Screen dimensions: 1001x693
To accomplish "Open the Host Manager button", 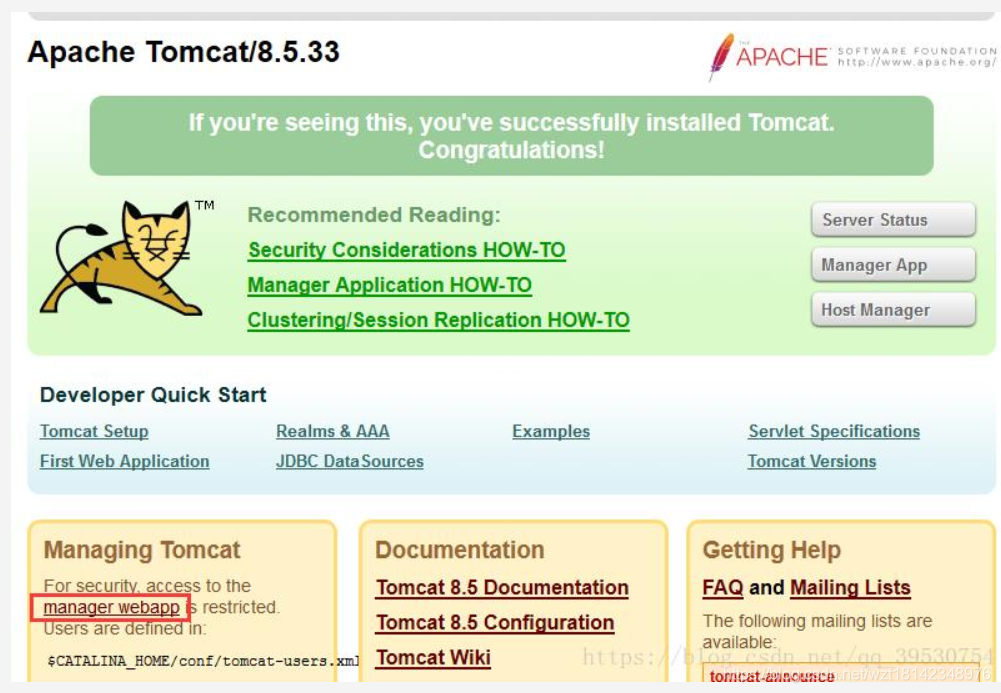I will (893, 310).
